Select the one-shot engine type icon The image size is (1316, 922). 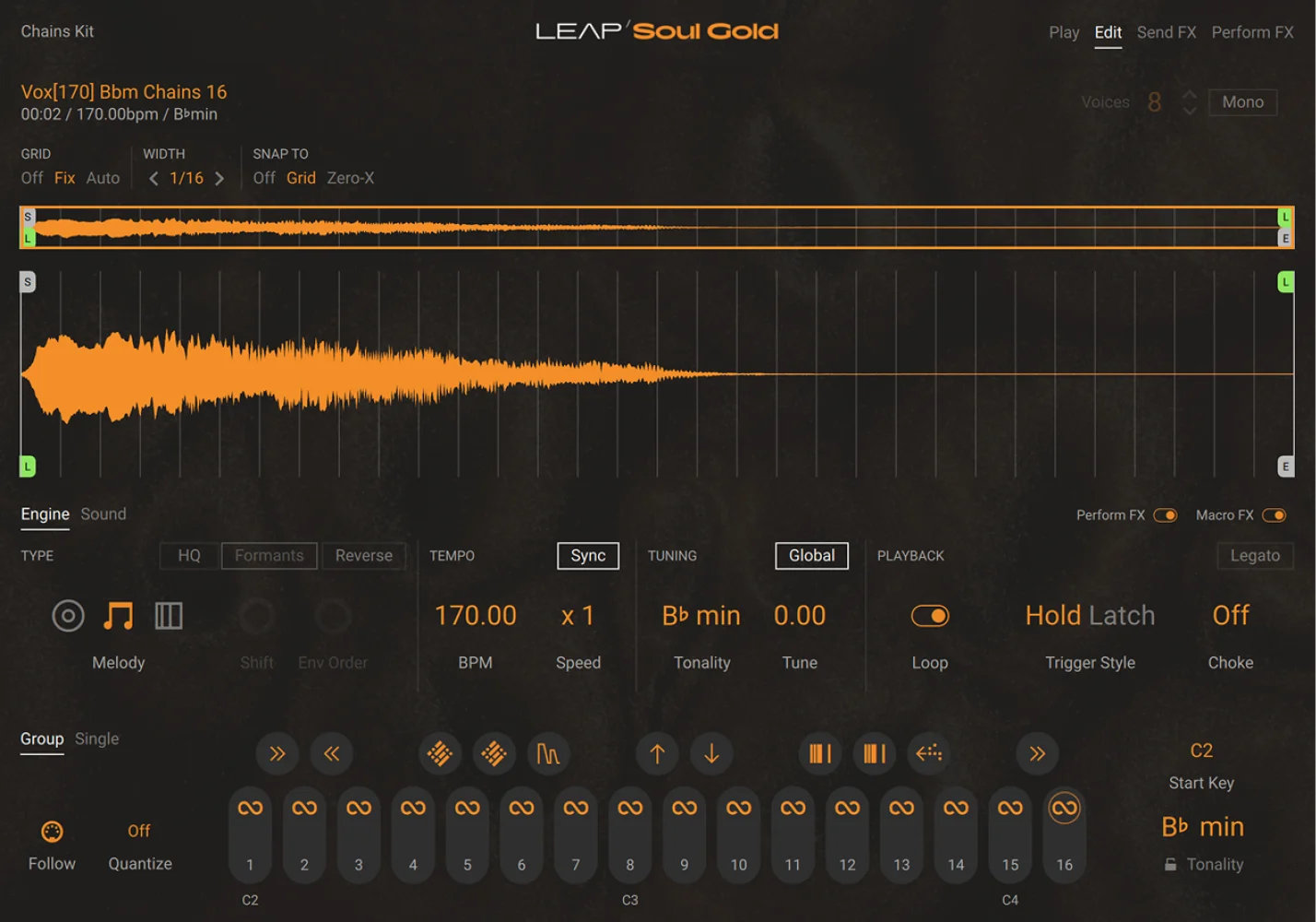pyautogui.click(x=67, y=615)
